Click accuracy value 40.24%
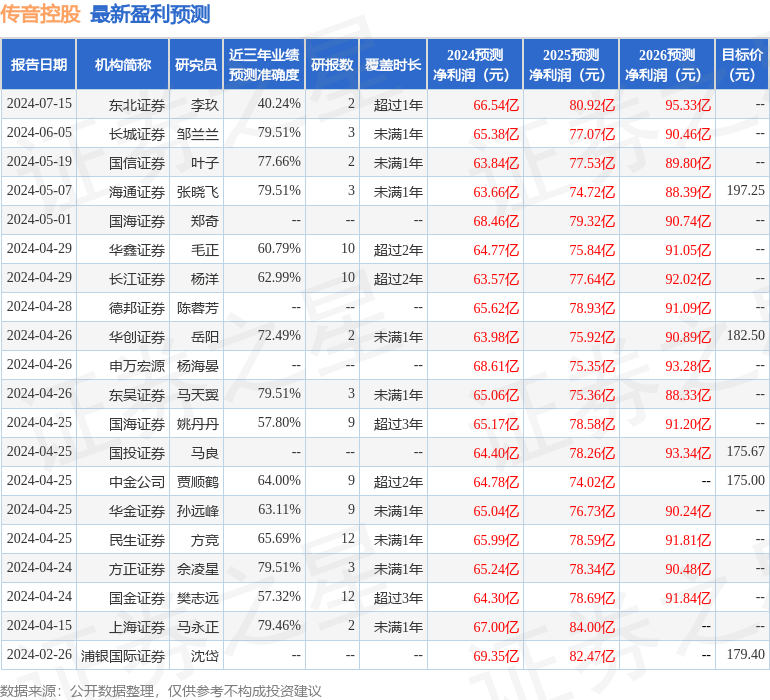This screenshot has height=700, width=770. click(x=279, y=104)
